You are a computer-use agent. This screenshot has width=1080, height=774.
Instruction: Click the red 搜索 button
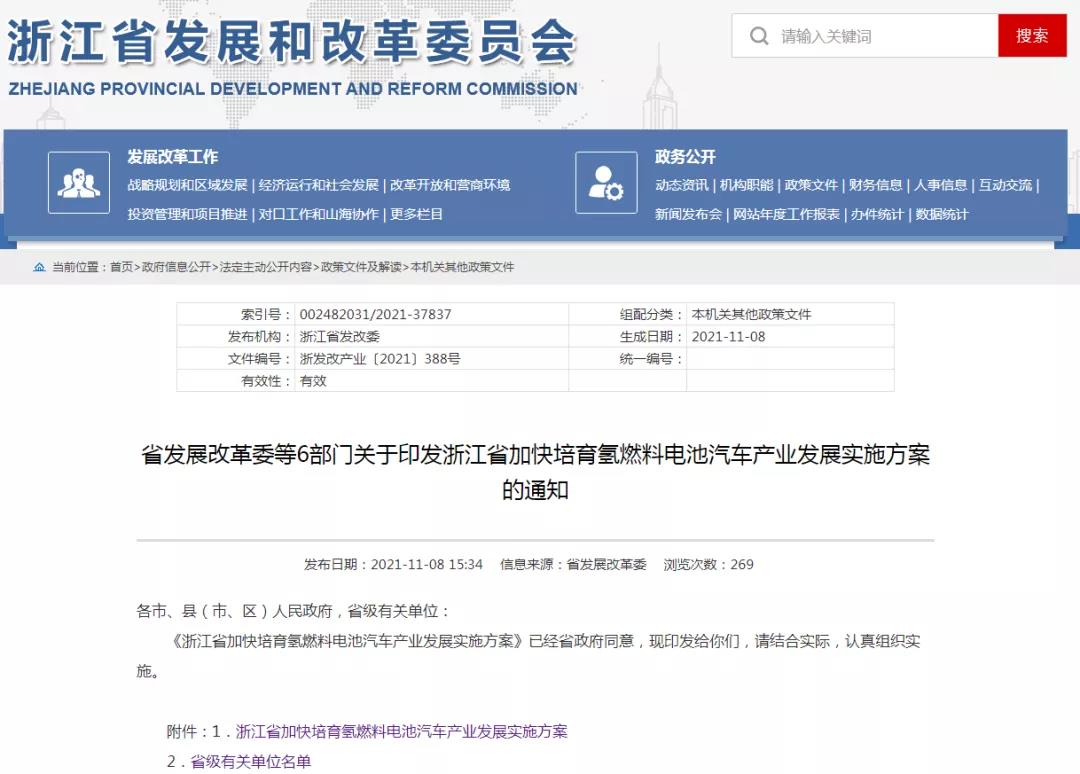click(1032, 36)
